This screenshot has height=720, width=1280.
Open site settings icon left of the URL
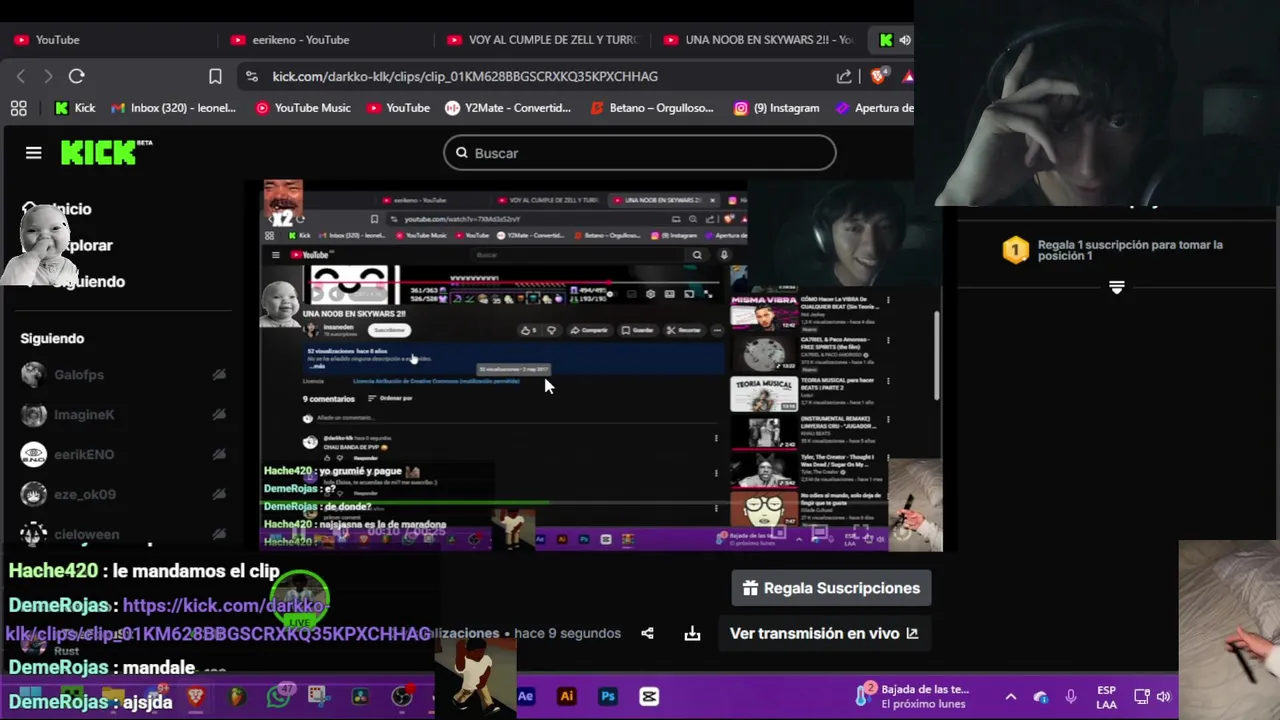251,76
